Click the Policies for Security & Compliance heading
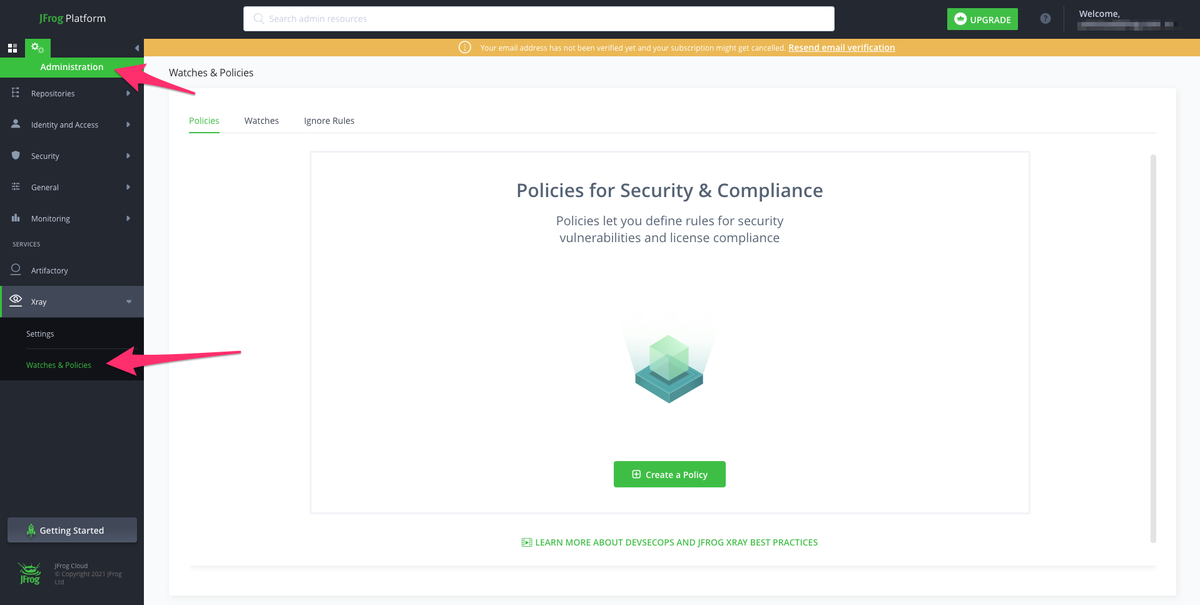This screenshot has height=605, width=1200. (x=670, y=190)
